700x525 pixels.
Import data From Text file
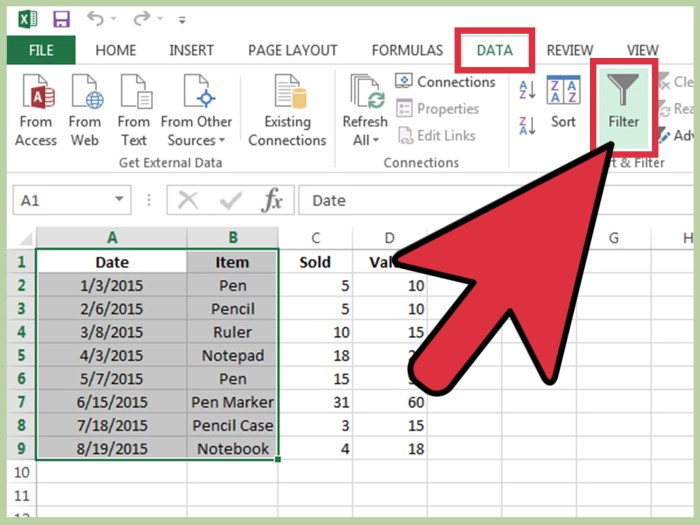coord(133,110)
